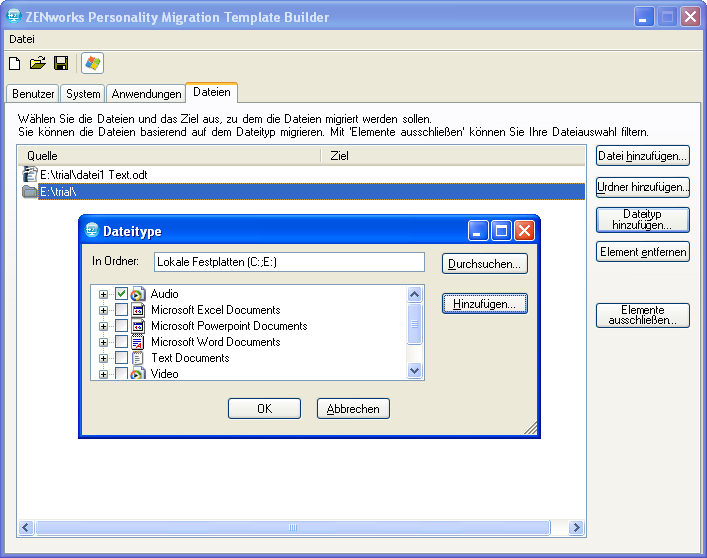707x558 pixels.
Task: Uncheck the Audio checkbox
Action: 121,294
